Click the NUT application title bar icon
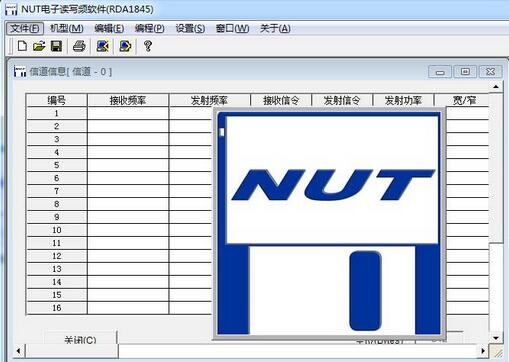This screenshot has width=509, height=362. [x=11, y=10]
